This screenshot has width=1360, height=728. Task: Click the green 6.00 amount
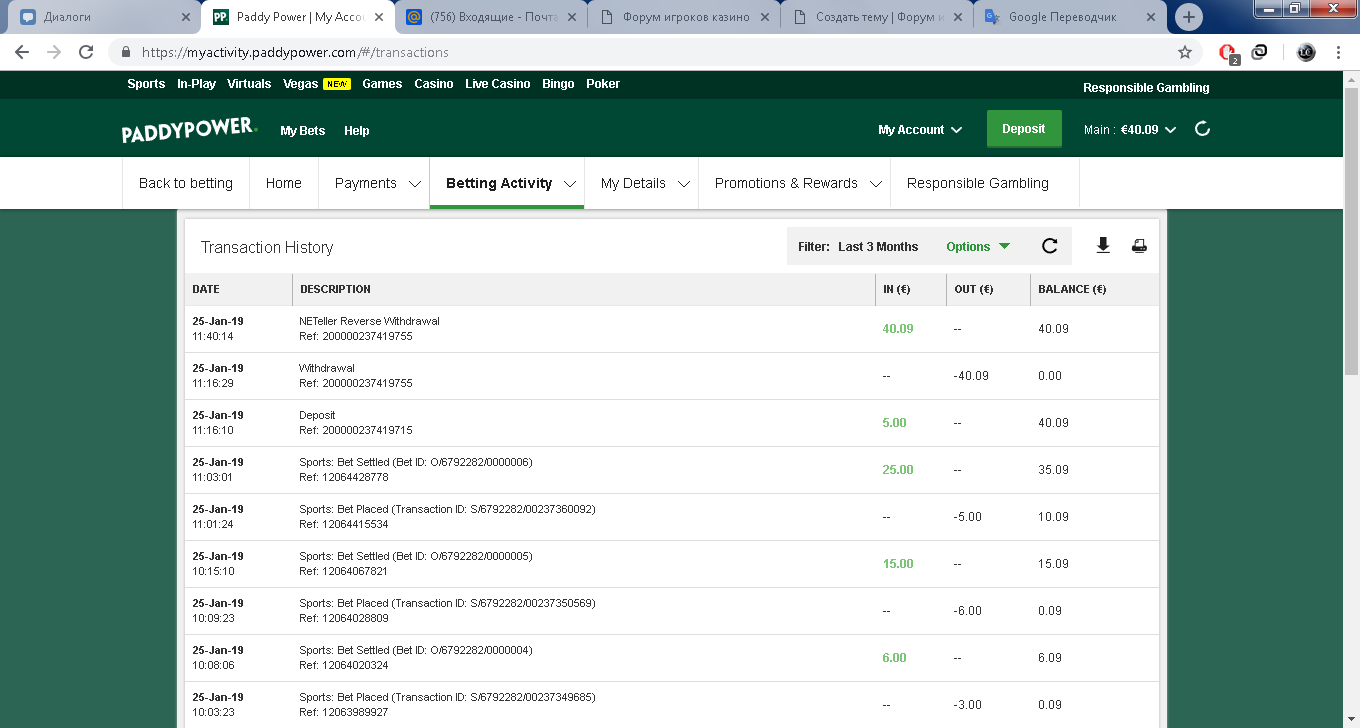pos(894,658)
